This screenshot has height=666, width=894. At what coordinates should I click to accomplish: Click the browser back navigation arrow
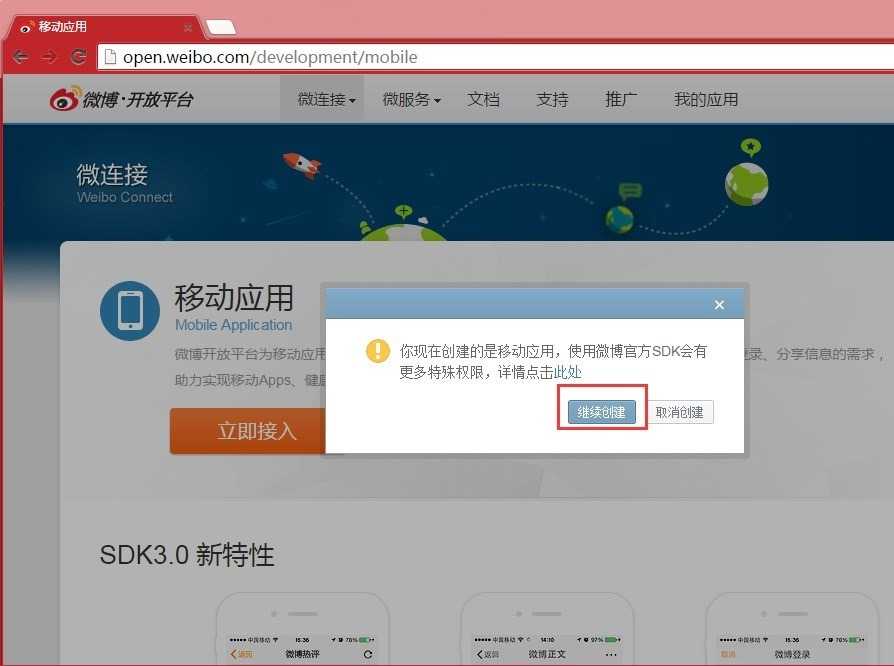20,57
